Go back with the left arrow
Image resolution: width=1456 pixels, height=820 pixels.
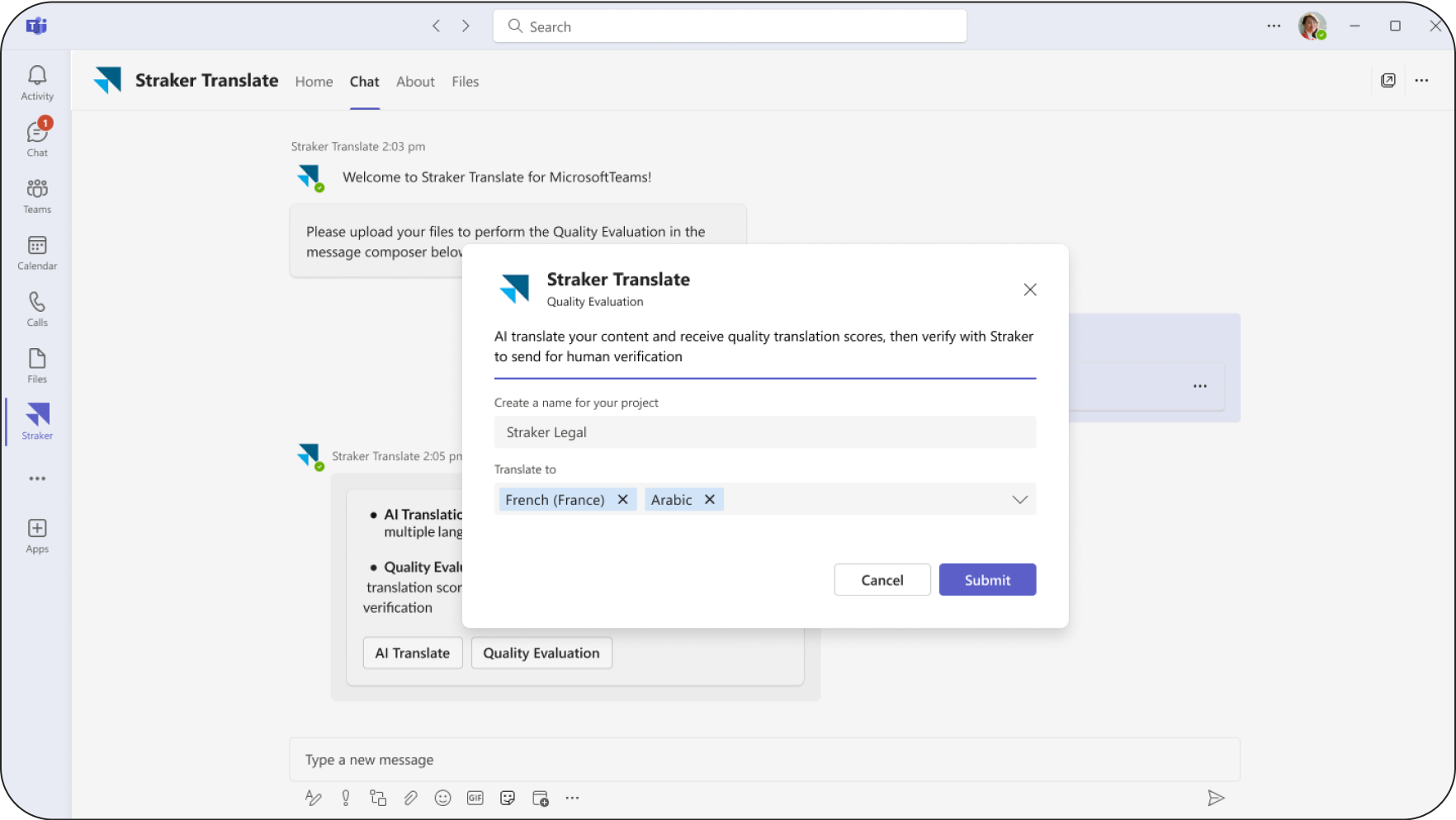[x=437, y=26]
